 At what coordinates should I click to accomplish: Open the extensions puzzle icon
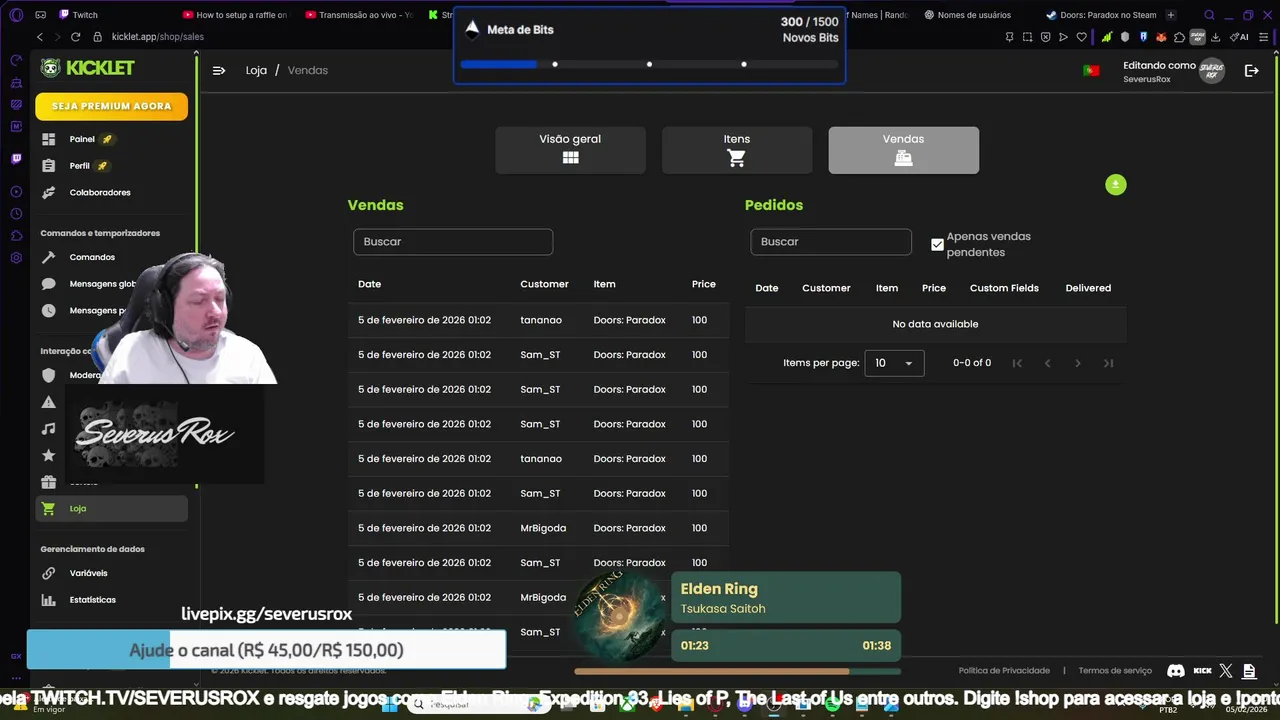(x=1179, y=37)
